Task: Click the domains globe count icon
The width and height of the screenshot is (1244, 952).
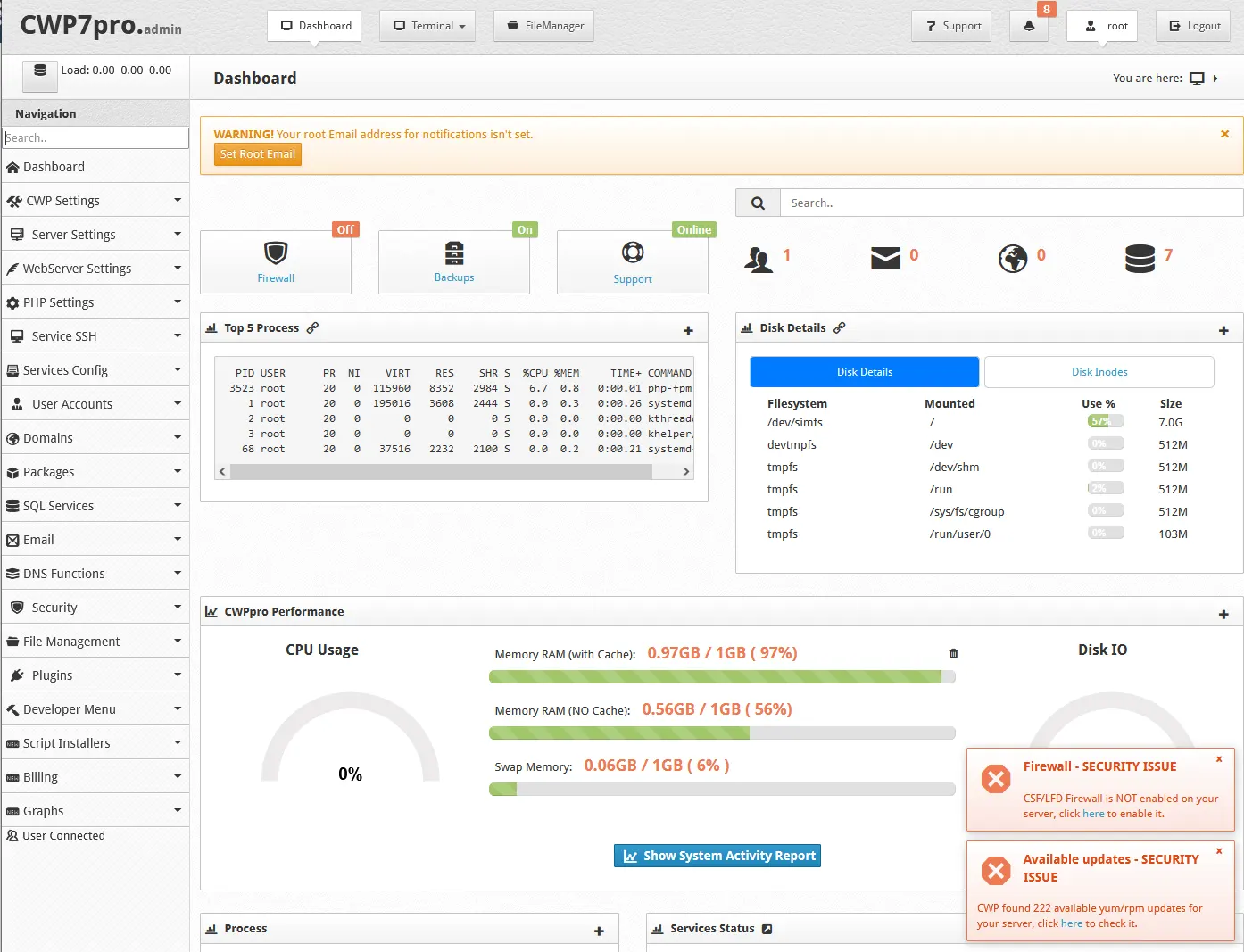Action: 1013,259
